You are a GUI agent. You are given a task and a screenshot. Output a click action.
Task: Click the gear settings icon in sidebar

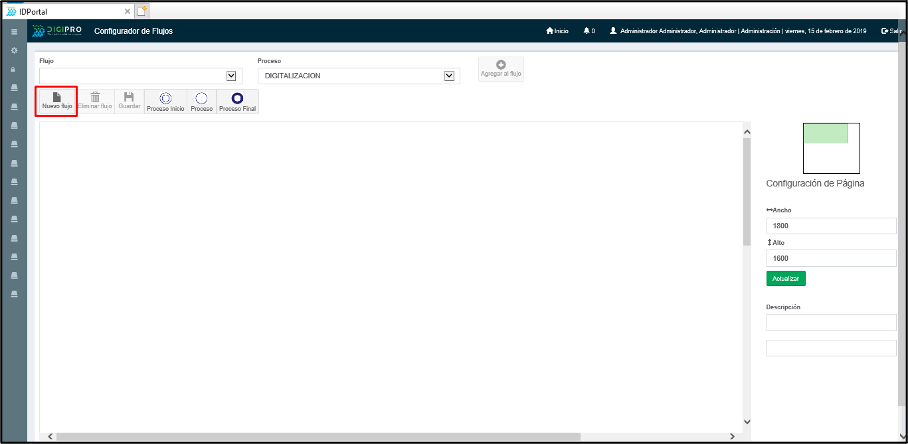coord(13,50)
